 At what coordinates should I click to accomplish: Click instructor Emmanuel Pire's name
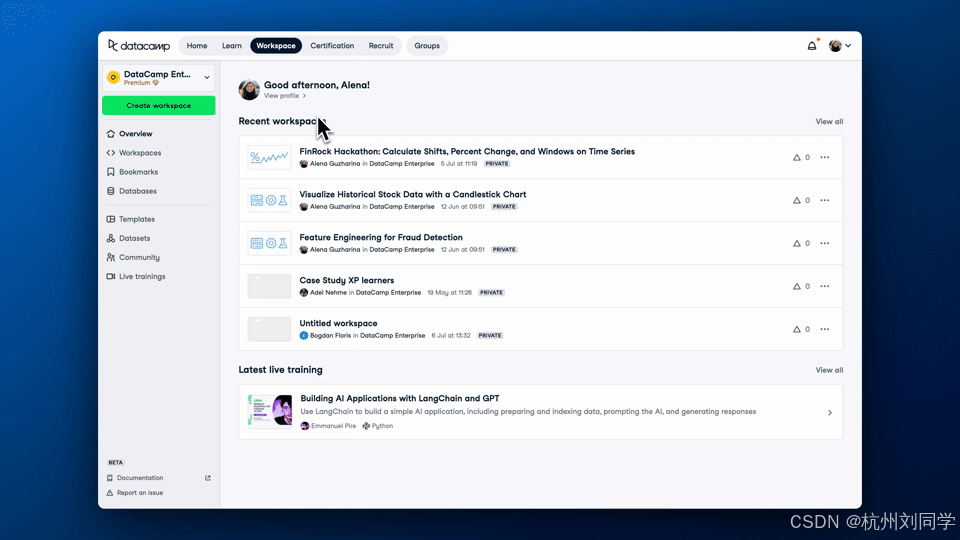point(333,426)
